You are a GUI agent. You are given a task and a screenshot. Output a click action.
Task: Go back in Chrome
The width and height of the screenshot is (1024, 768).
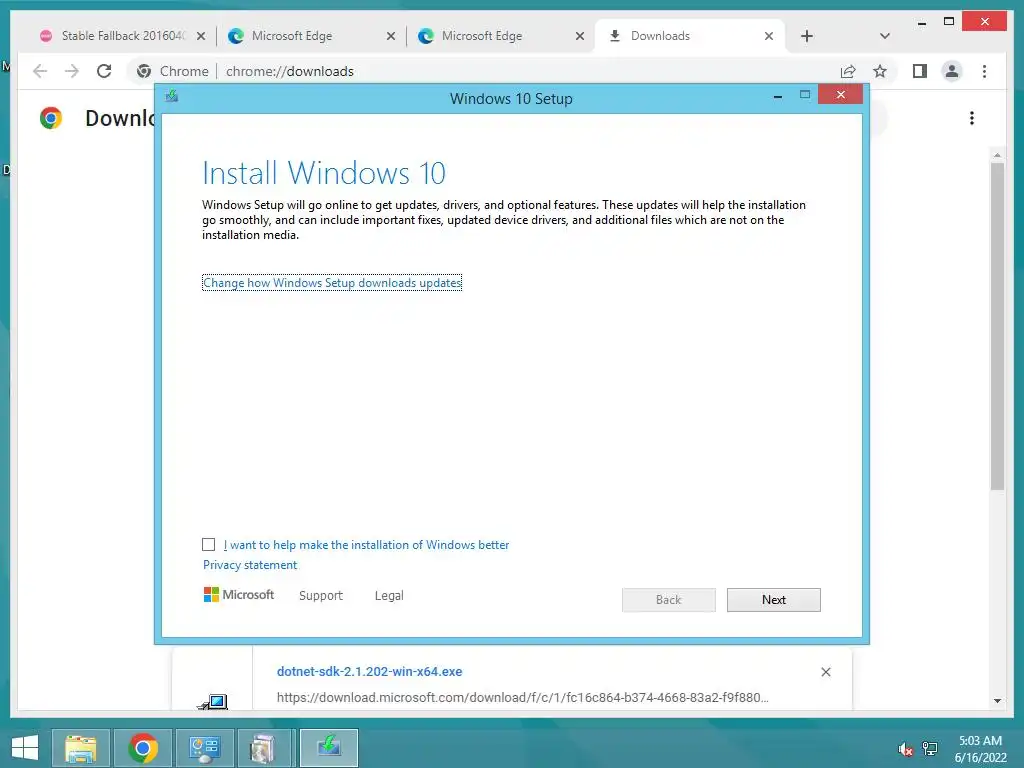coord(40,71)
